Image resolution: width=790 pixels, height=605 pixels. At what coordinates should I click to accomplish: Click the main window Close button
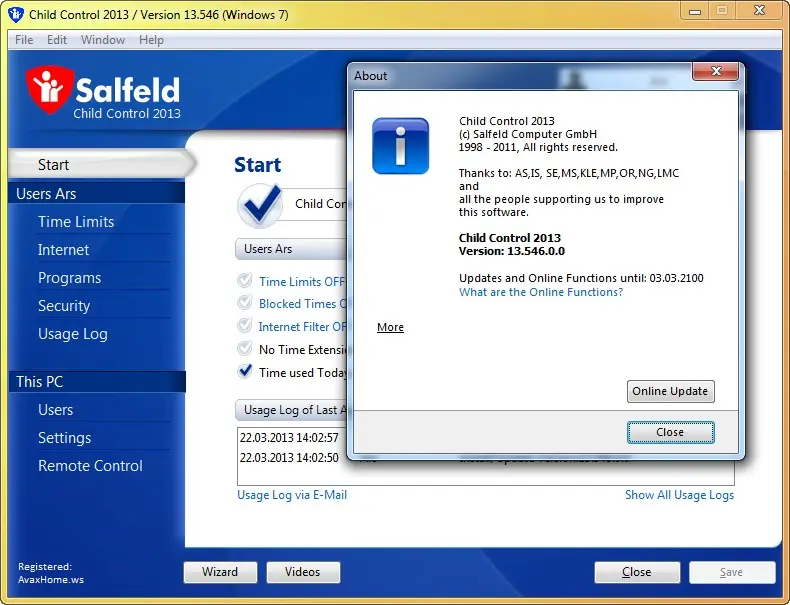pos(637,572)
